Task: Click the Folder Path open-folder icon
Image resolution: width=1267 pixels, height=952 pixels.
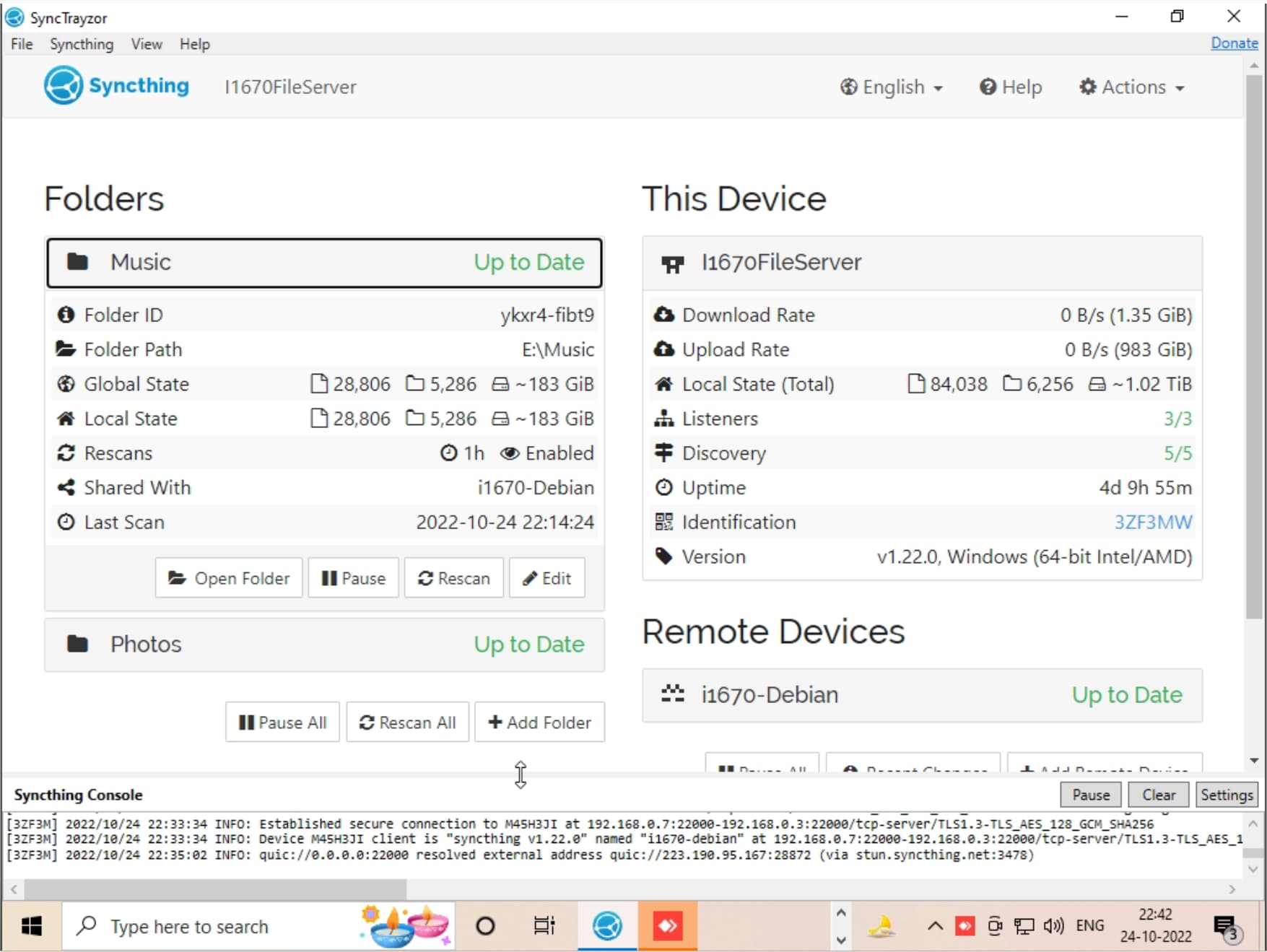Action: pos(66,349)
